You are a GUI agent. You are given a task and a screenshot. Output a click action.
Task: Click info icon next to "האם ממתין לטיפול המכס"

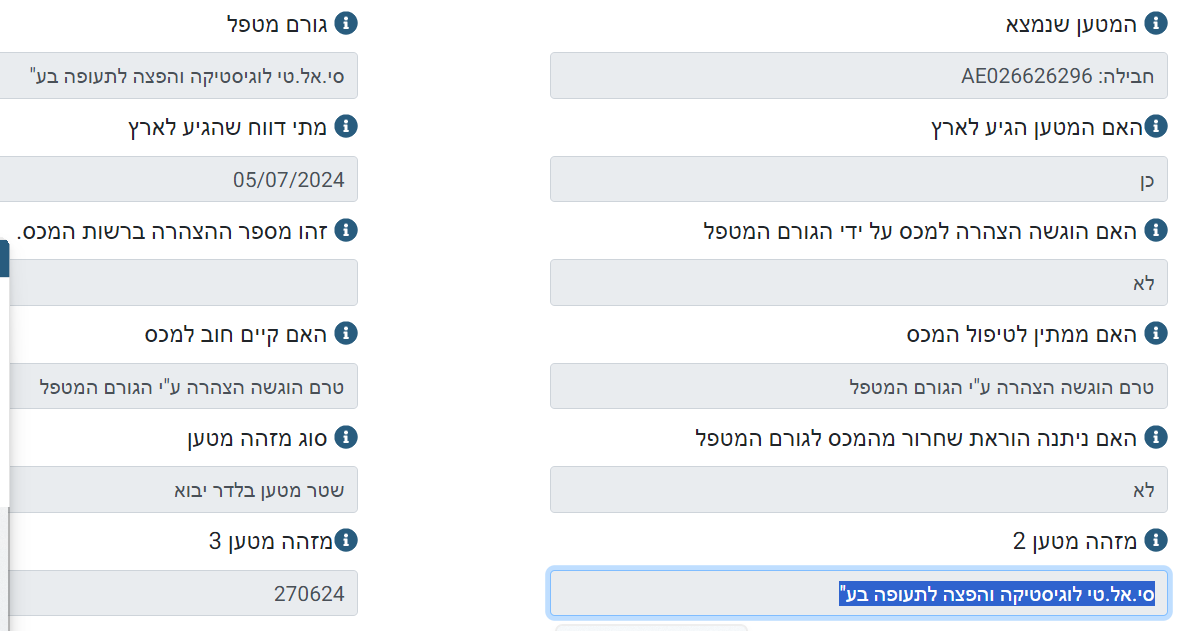point(1156,334)
